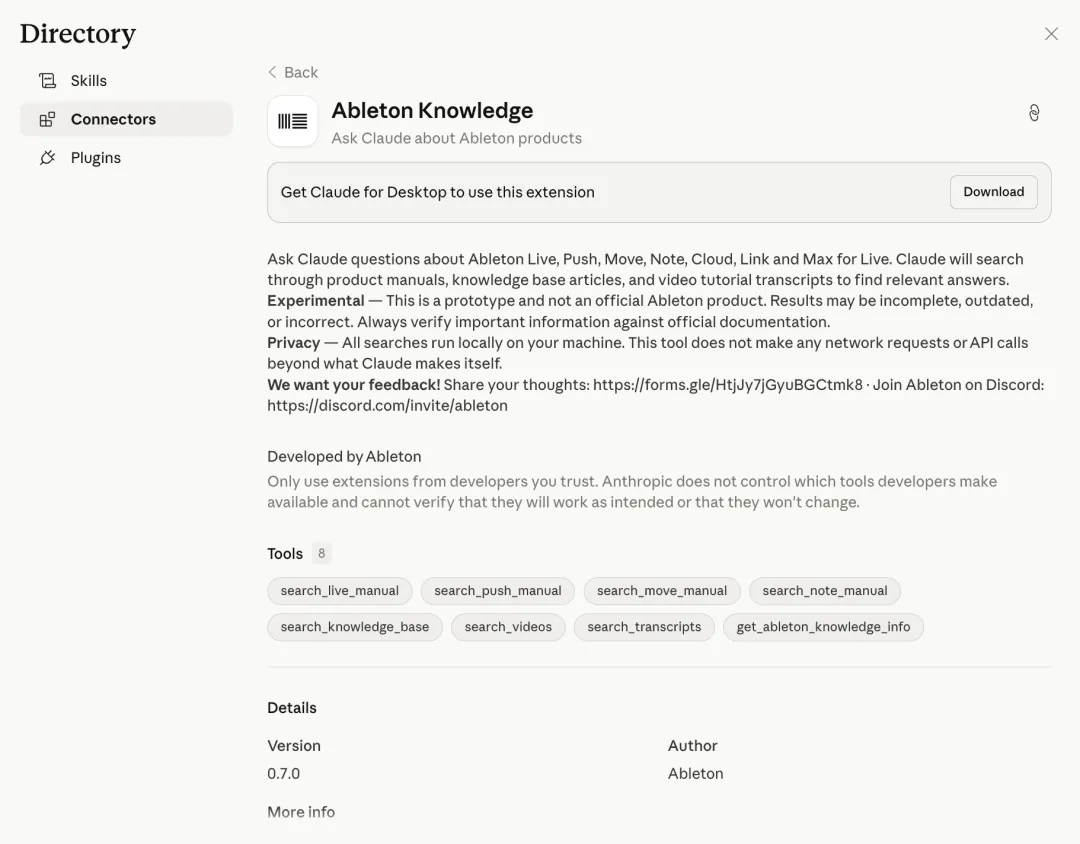1080x844 pixels.
Task: Choose the search_move_manual tool chip
Action: (x=662, y=591)
